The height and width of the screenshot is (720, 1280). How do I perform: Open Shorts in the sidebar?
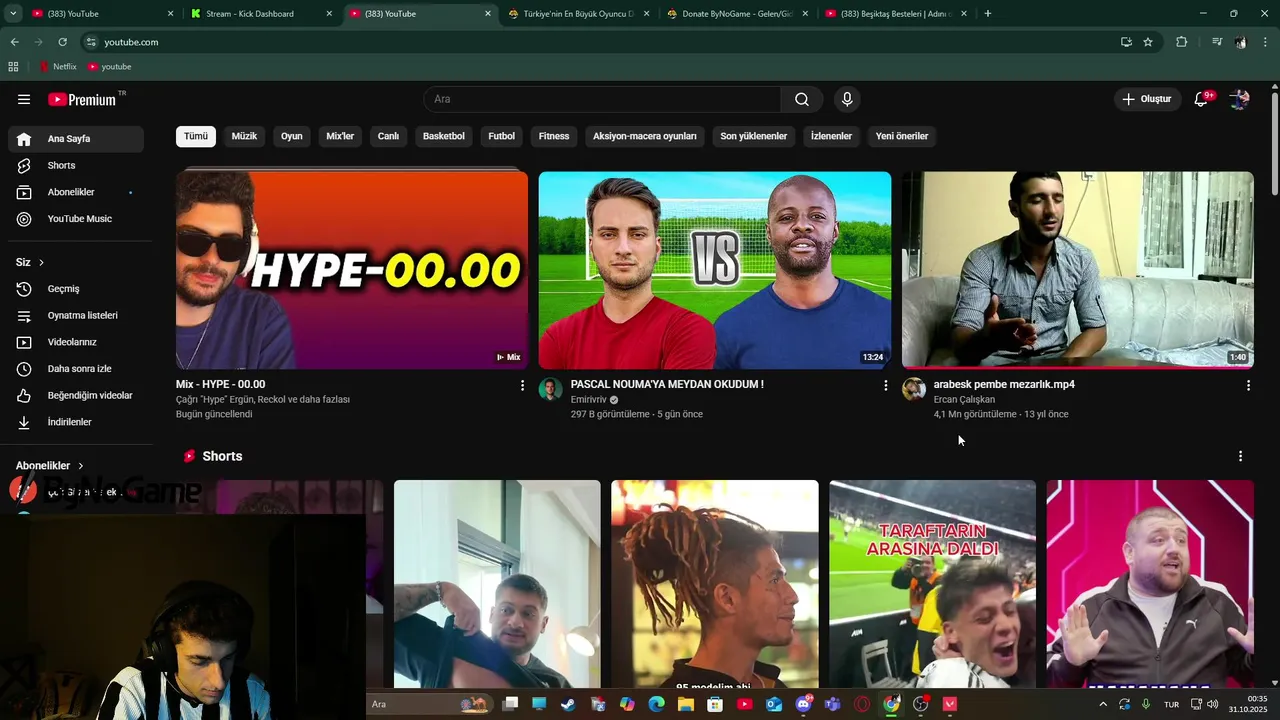pos(76,165)
